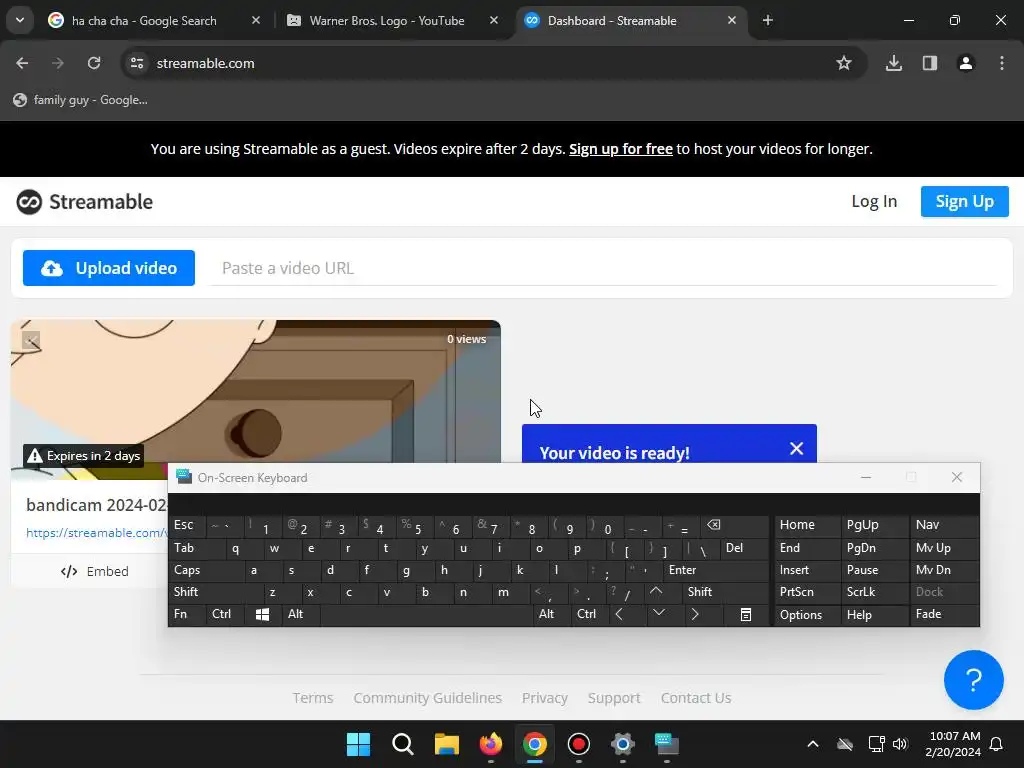Open the Contact Us footer link

696,697
